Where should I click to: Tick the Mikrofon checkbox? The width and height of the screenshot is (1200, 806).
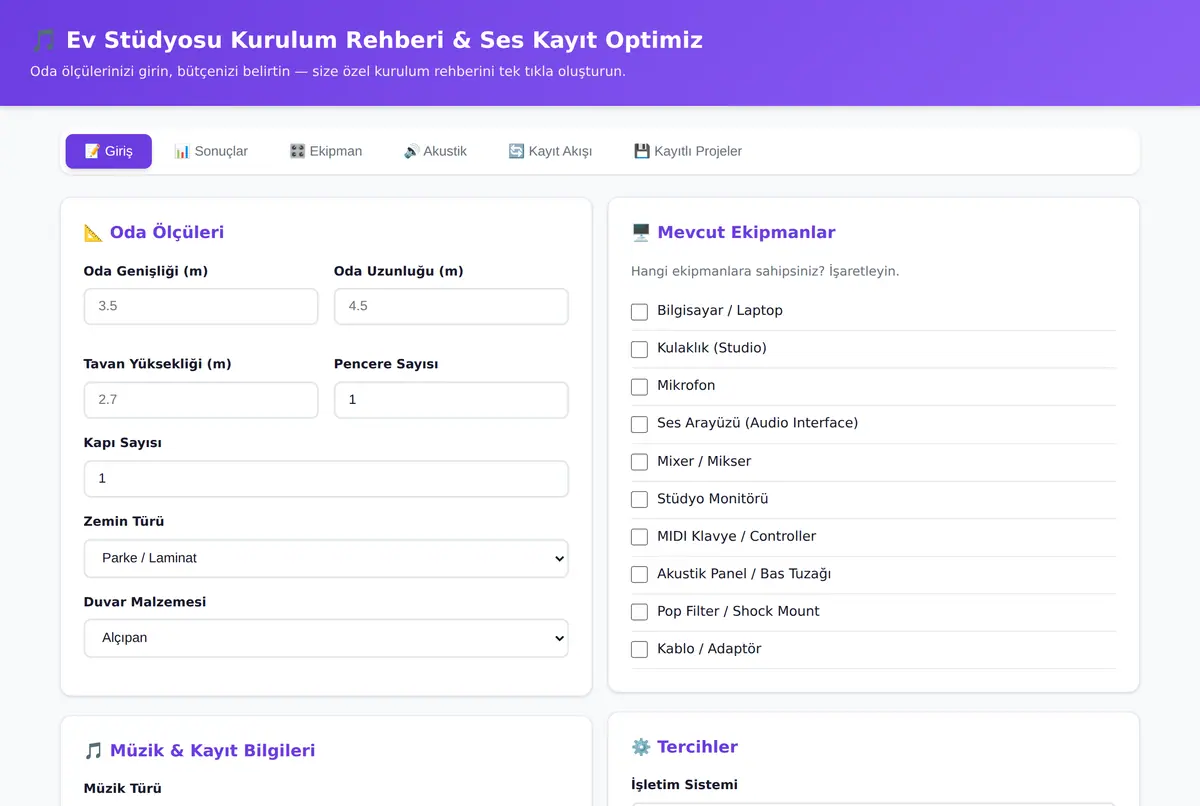pos(639,386)
